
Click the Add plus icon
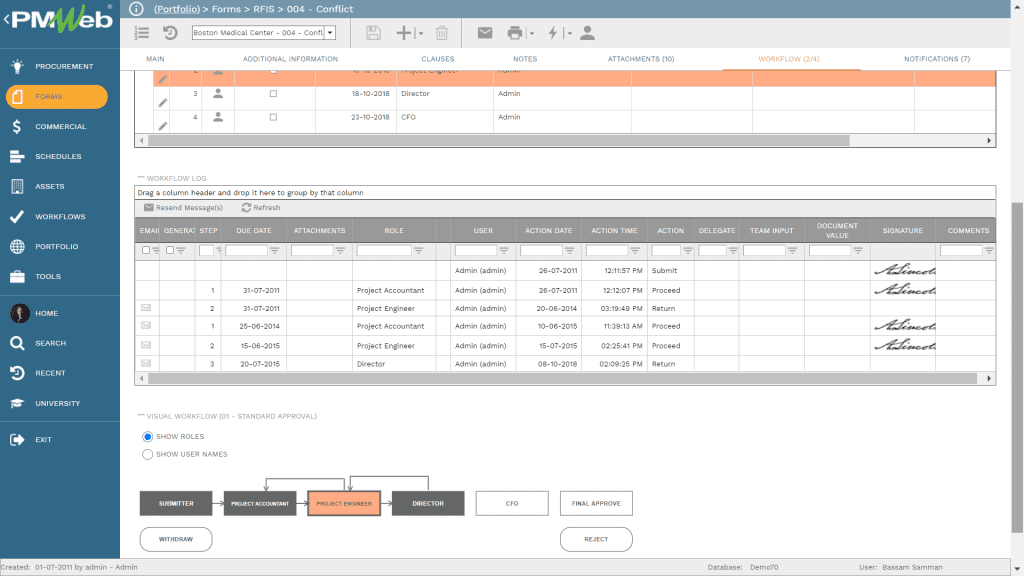(404, 33)
